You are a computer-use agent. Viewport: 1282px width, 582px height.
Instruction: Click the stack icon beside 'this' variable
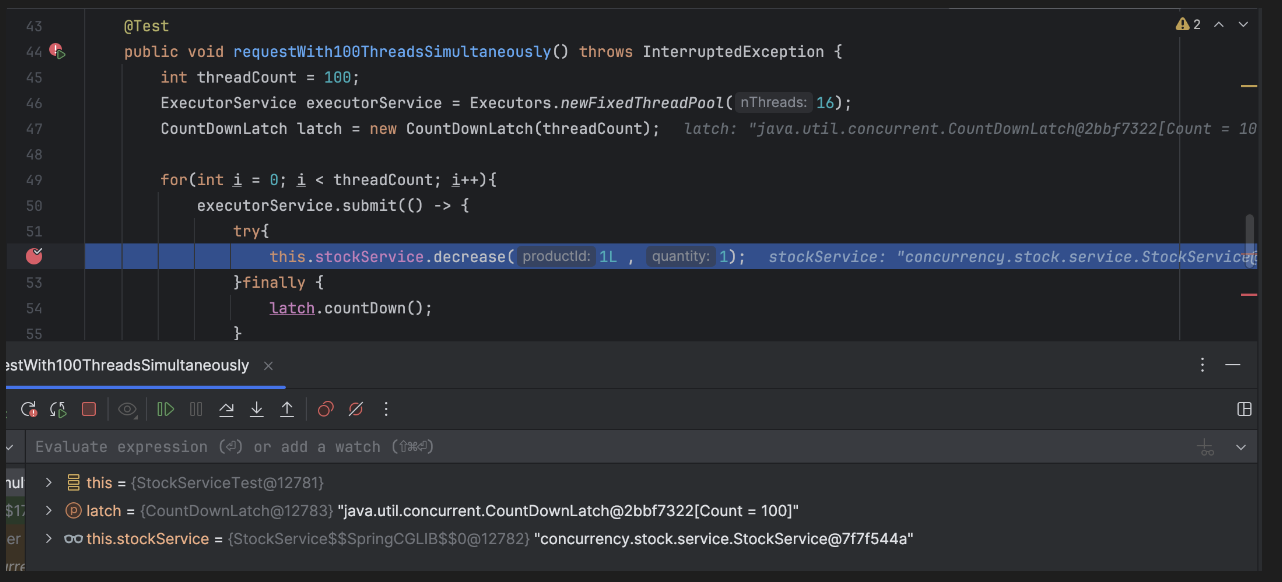pyautogui.click(x=73, y=483)
